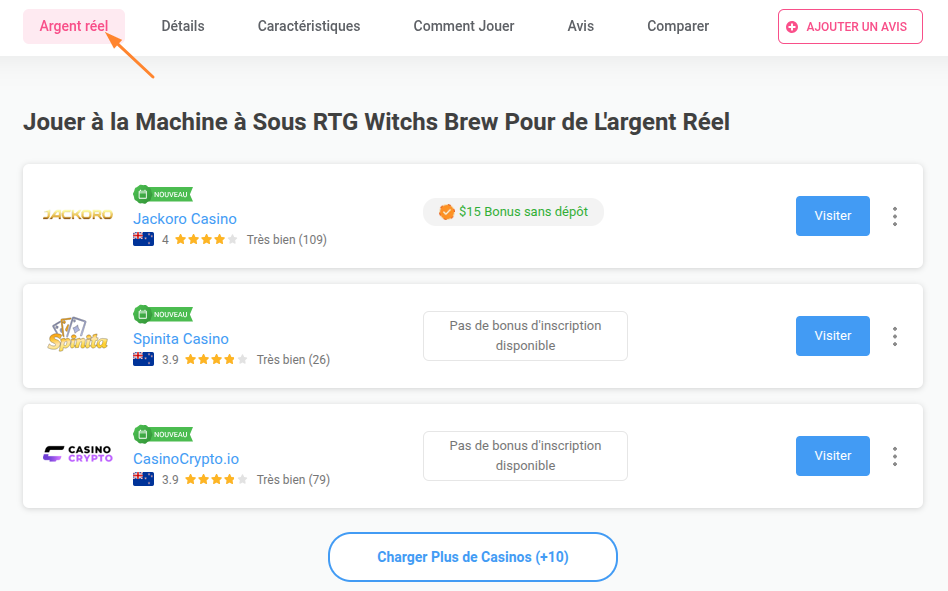The height and width of the screenshot is (591, 948).
Task: Click the orange verified icon beside $15 Bonus
Action: point(447,212)
